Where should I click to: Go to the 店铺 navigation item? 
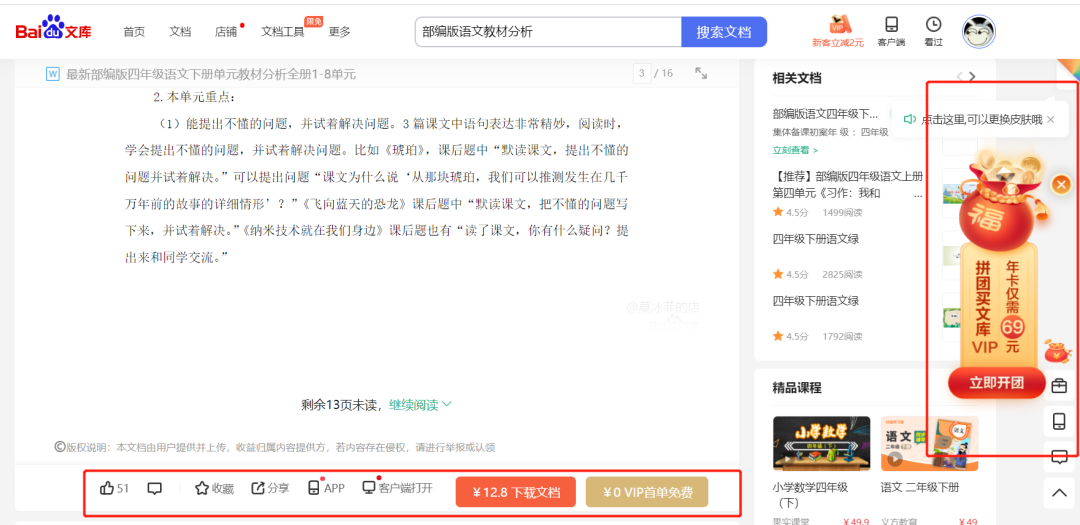(226, 32)
